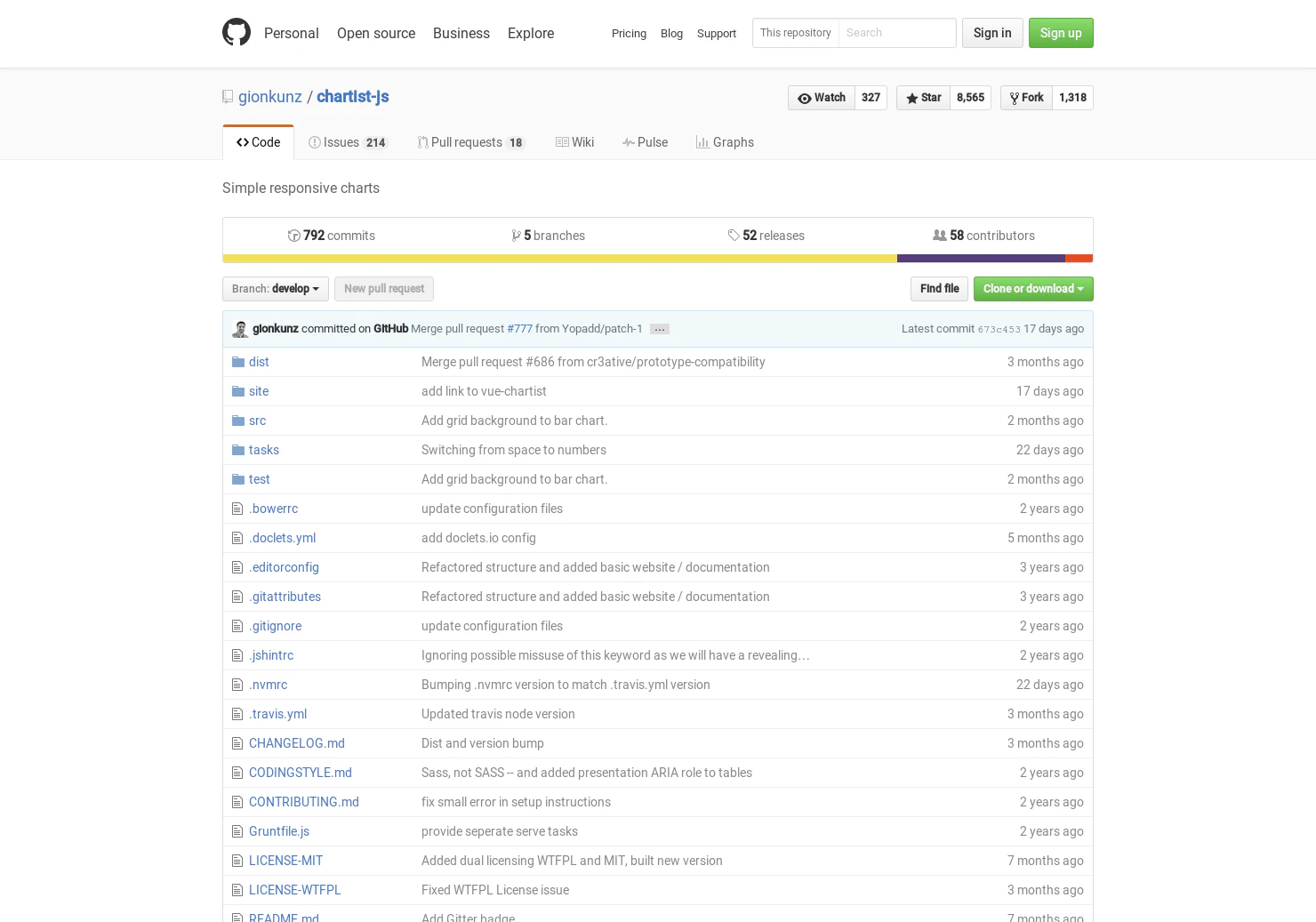Open the 5 branches link

[x=549, y=236]
